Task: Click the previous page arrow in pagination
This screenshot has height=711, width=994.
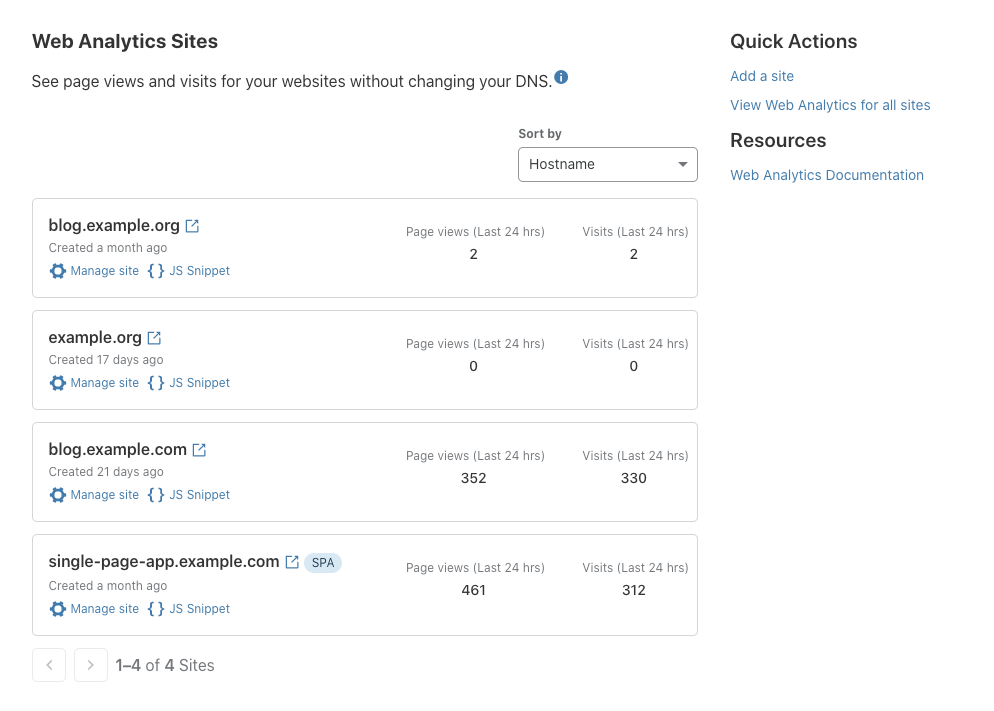Action: pos(49,665)
